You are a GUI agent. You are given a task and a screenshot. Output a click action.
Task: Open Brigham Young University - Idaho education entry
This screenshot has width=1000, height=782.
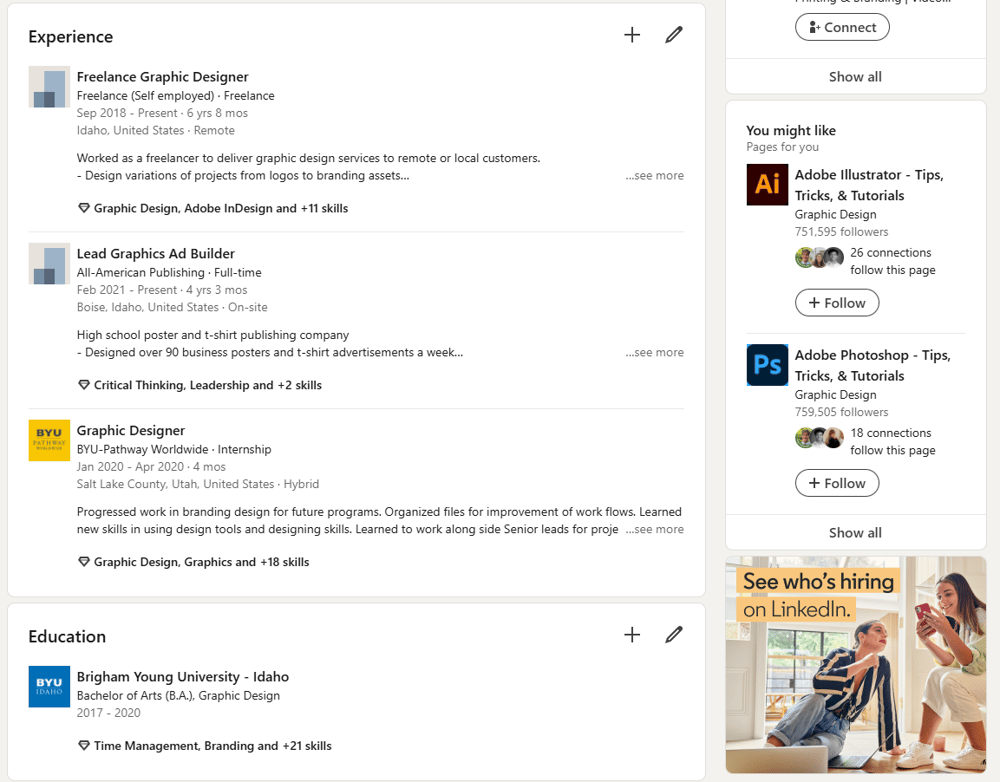click(x=182, y=677)
